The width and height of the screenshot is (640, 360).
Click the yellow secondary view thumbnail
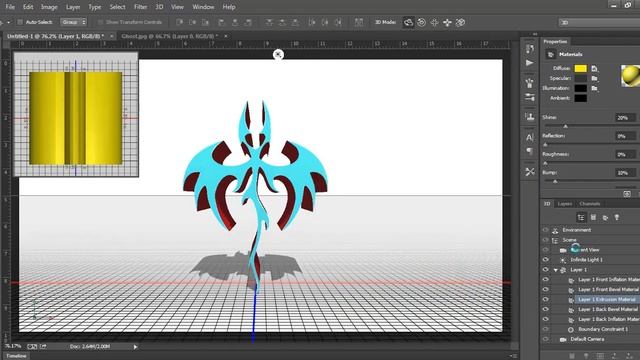[x=76, y=114]
